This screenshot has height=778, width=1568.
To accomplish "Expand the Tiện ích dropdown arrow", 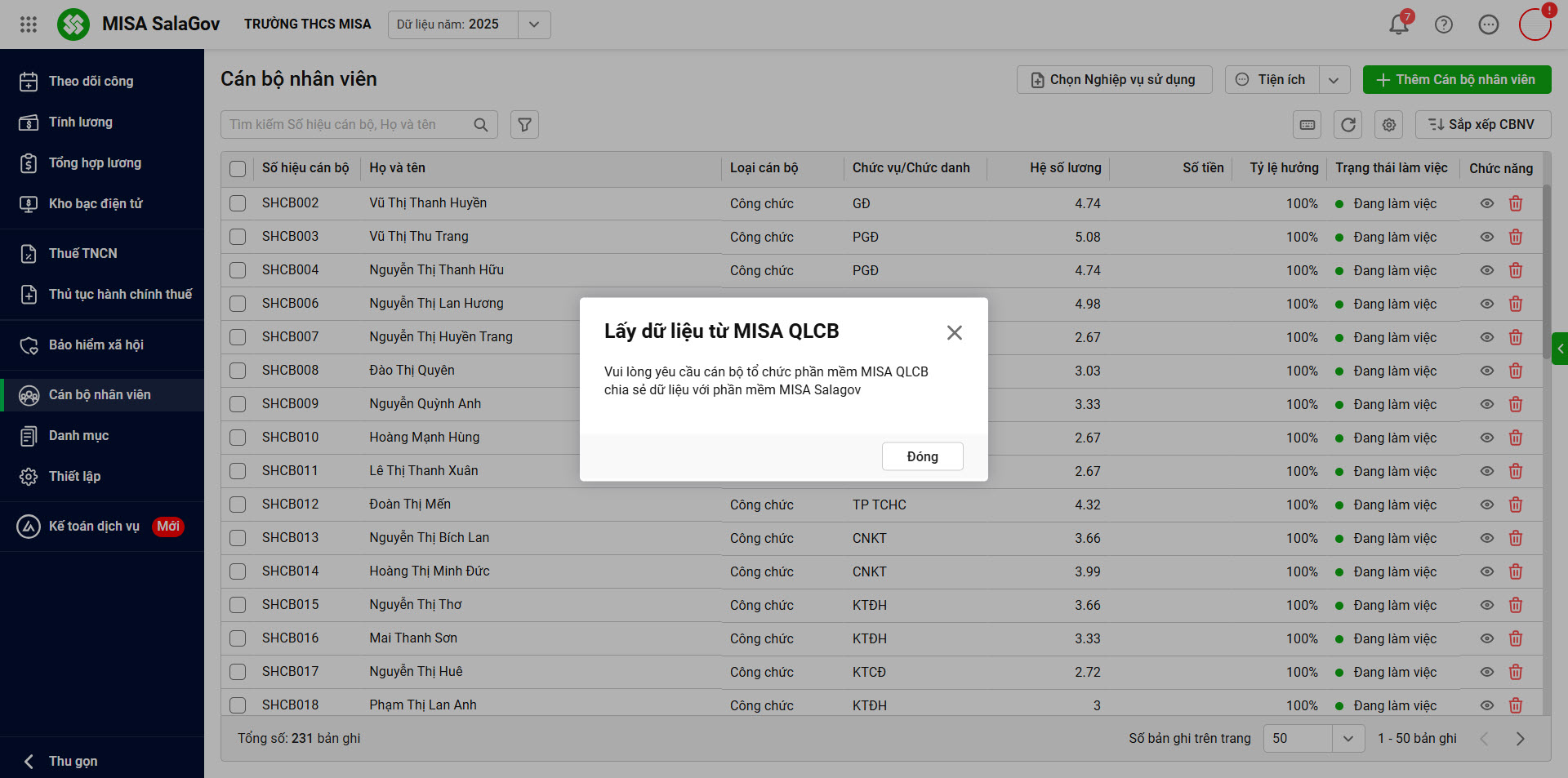I will click(x=1334, y=80).
